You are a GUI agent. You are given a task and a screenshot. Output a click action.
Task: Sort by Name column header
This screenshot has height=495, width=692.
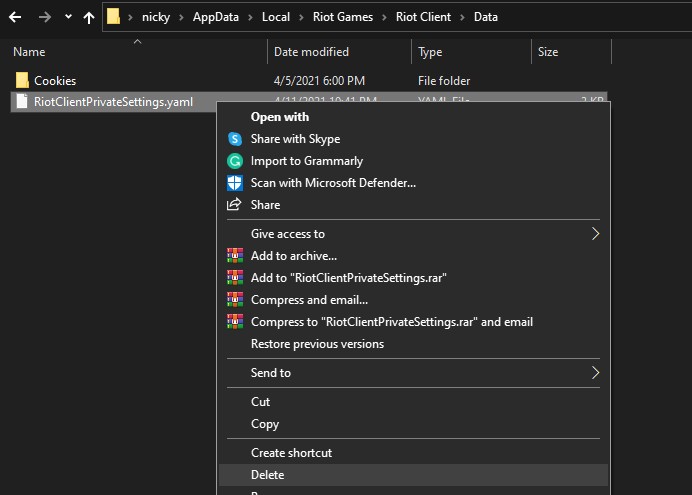pyautogui.click(x=29, y=52)
